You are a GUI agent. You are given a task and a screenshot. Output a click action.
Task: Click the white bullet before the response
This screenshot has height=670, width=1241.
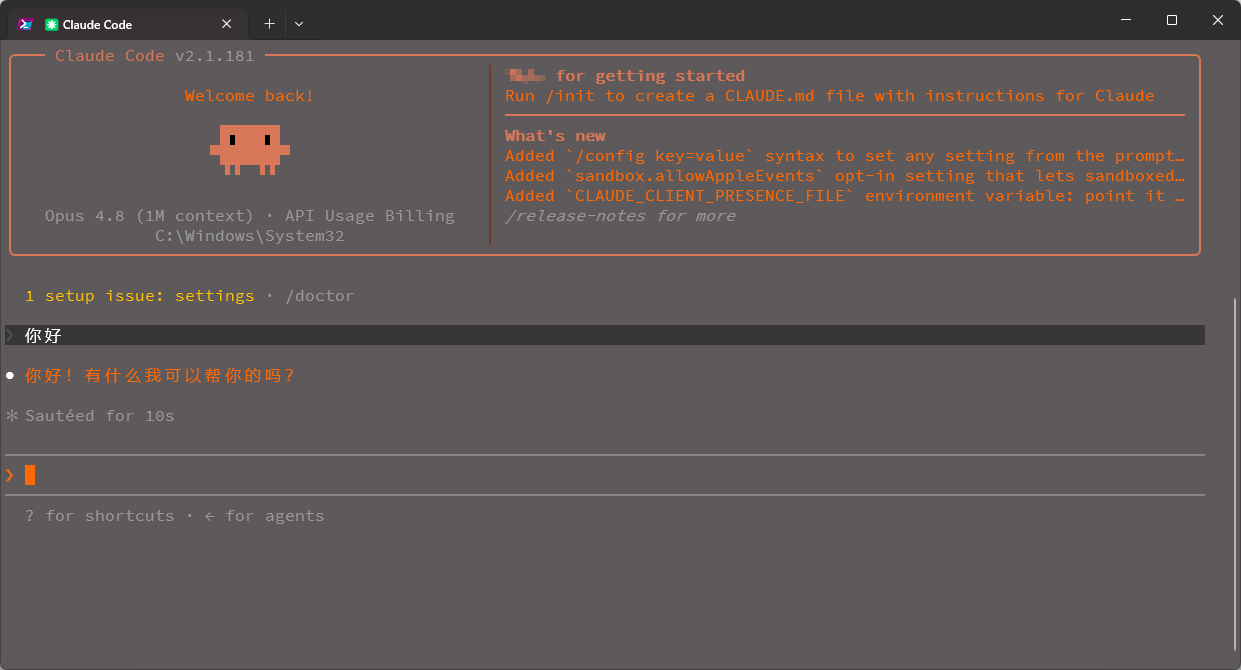pos(10,376)
